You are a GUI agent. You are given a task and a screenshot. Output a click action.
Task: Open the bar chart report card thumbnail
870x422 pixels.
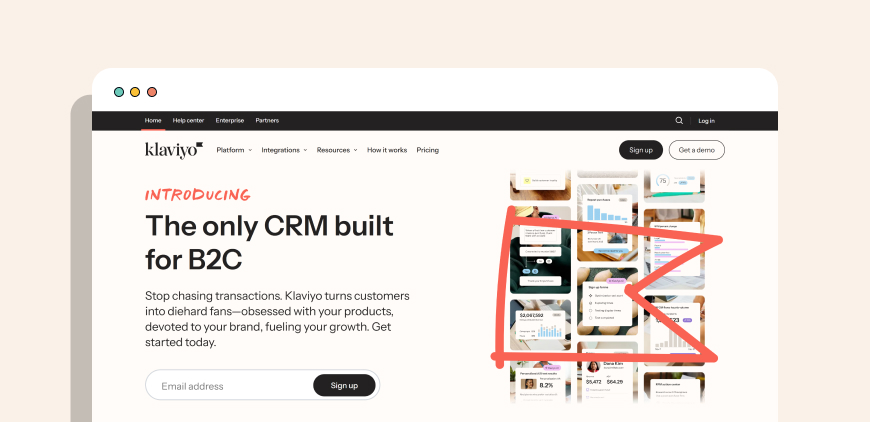coord(607,222)
